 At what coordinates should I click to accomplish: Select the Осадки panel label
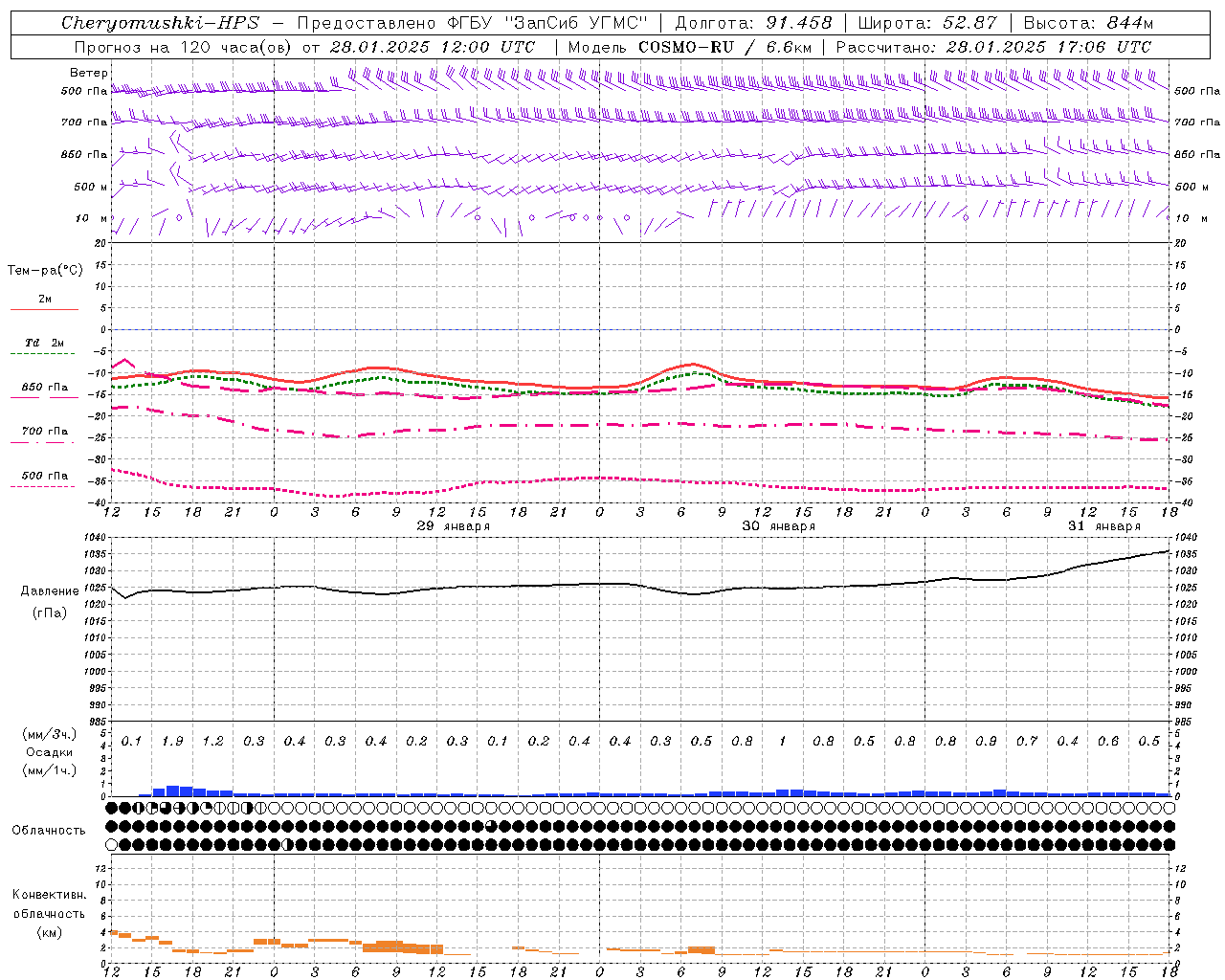tap(50, 752)
